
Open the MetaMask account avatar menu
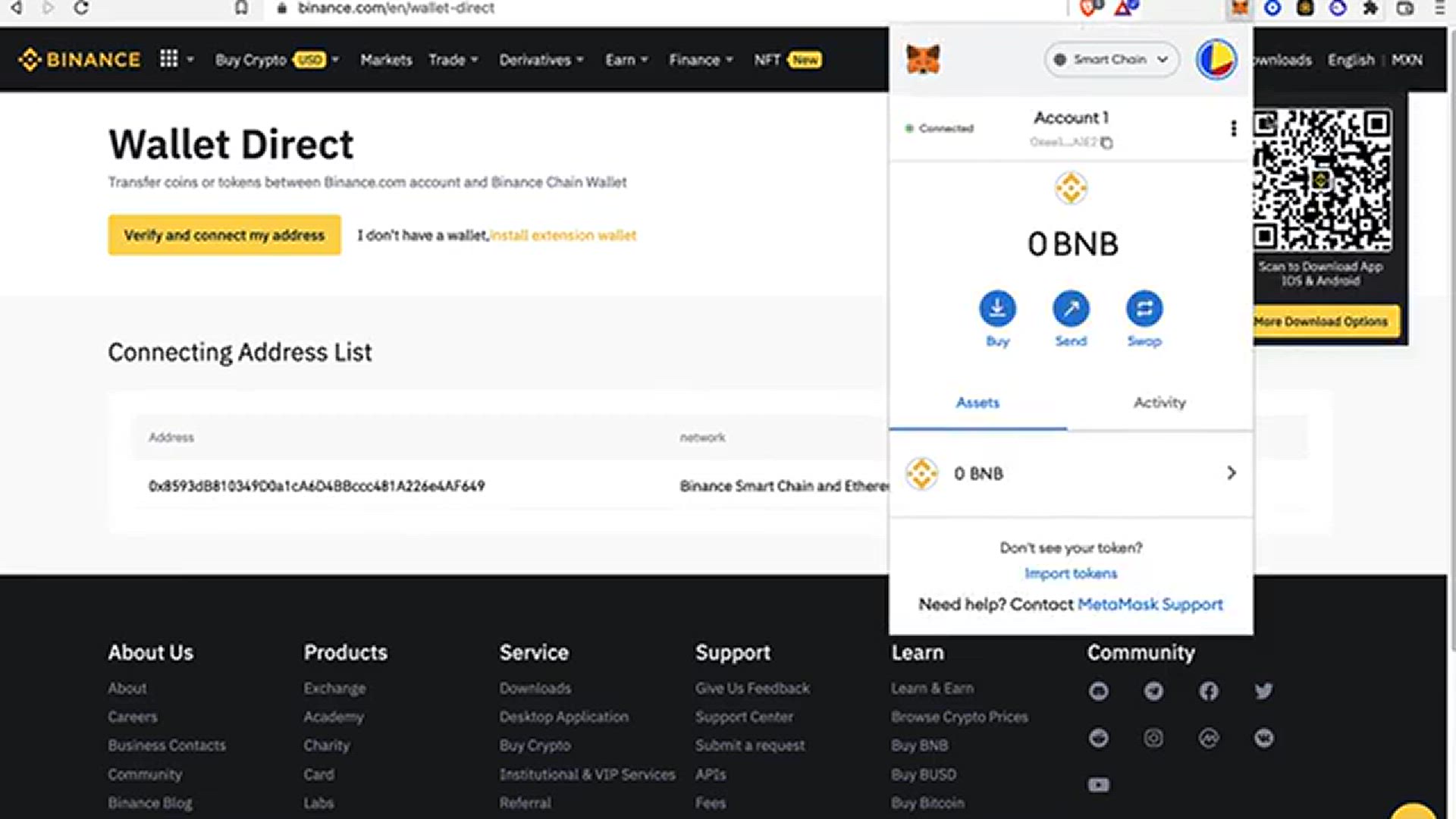1216,59
